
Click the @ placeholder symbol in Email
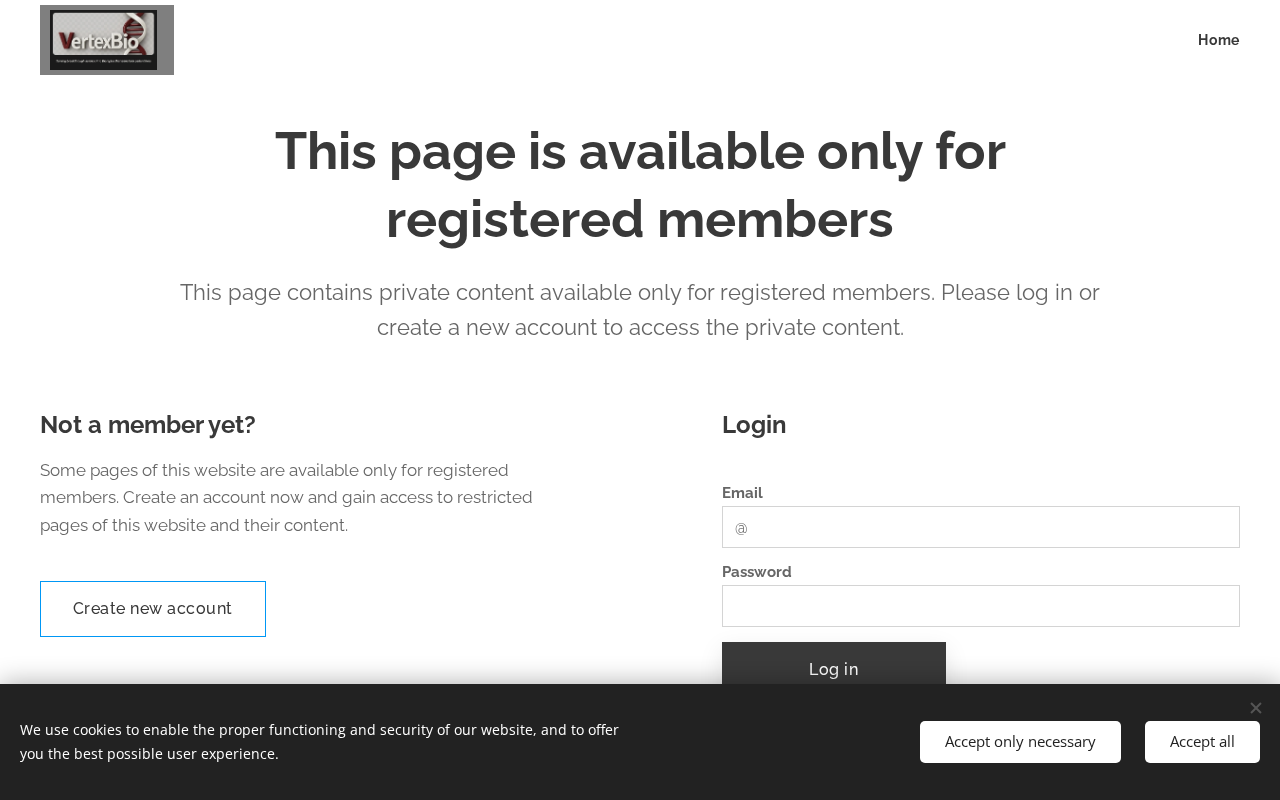pyautogui.click(x=741, y=528)
